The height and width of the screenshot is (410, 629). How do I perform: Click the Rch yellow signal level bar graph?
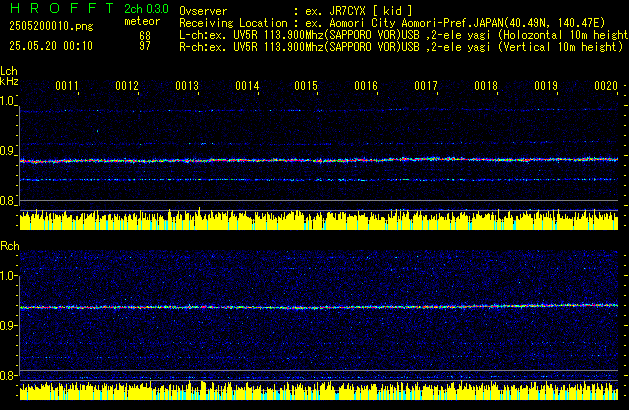click(x=319, y=390)
